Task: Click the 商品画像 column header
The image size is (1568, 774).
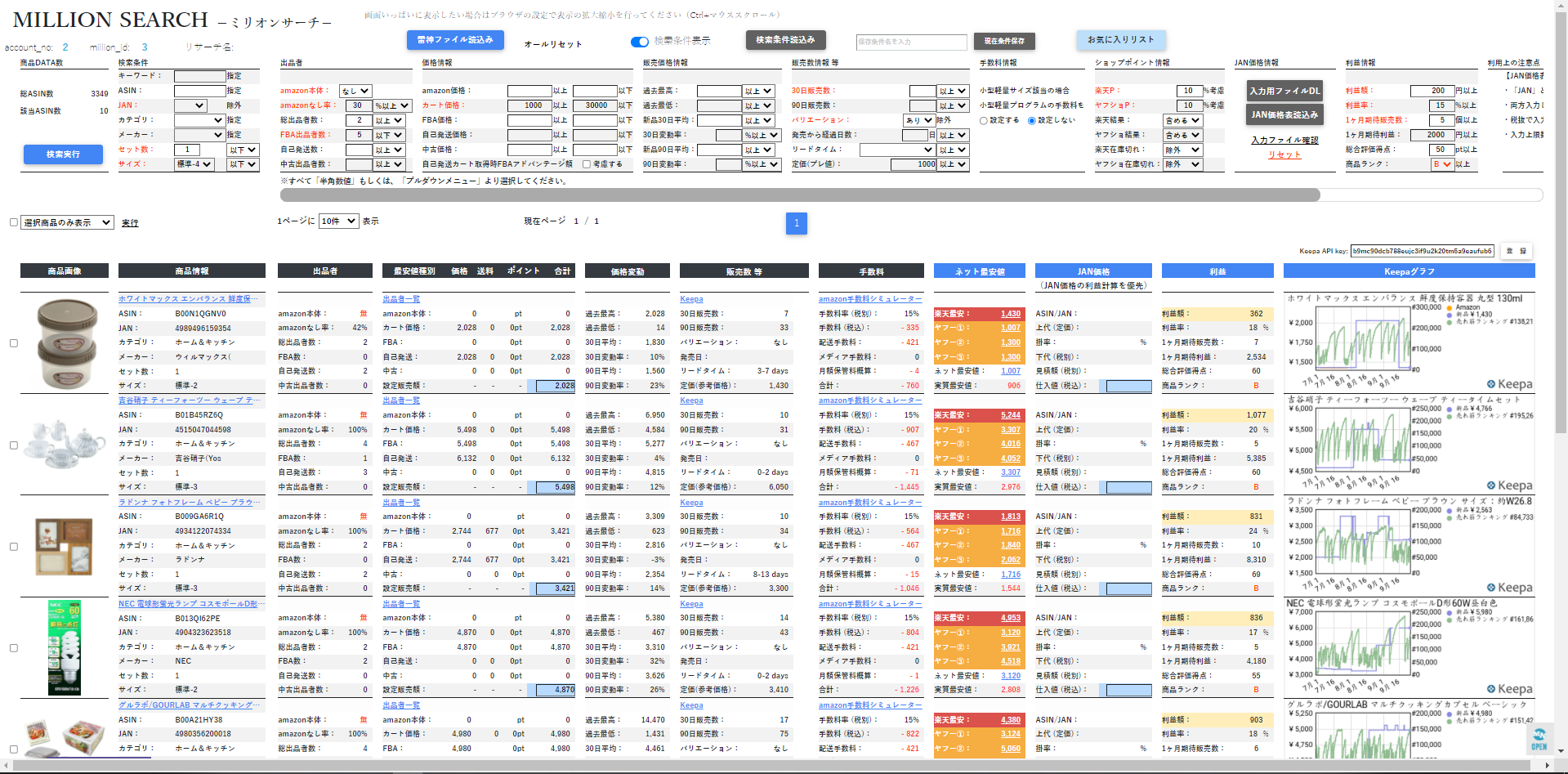Action: [x=65, y=271]
